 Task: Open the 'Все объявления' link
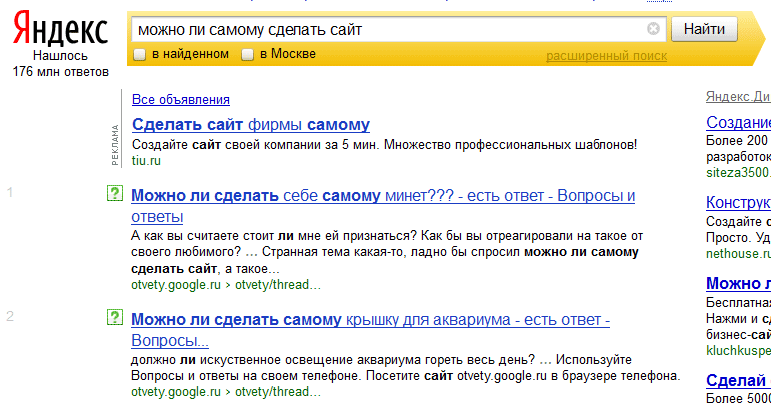[180, 99]
